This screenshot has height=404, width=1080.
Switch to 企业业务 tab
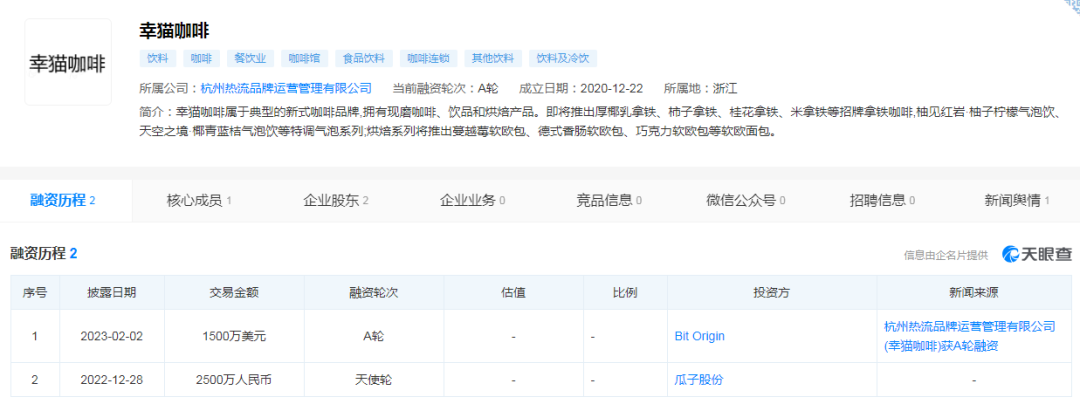coord(472,201)
